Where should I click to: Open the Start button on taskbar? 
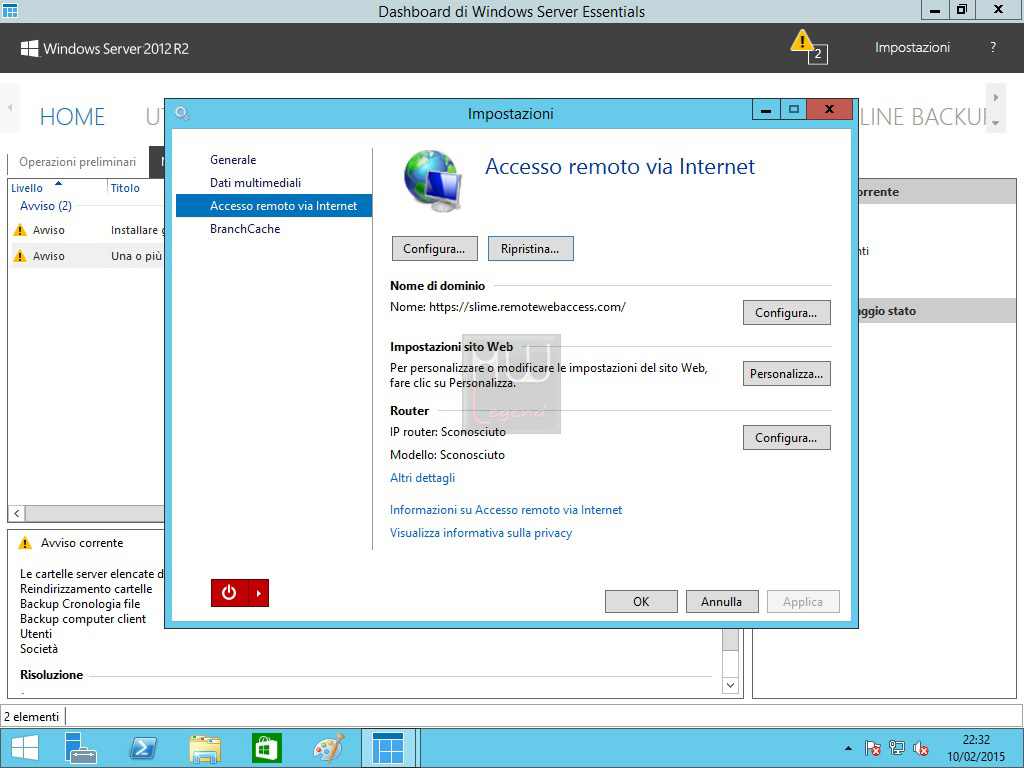(24, 748)
